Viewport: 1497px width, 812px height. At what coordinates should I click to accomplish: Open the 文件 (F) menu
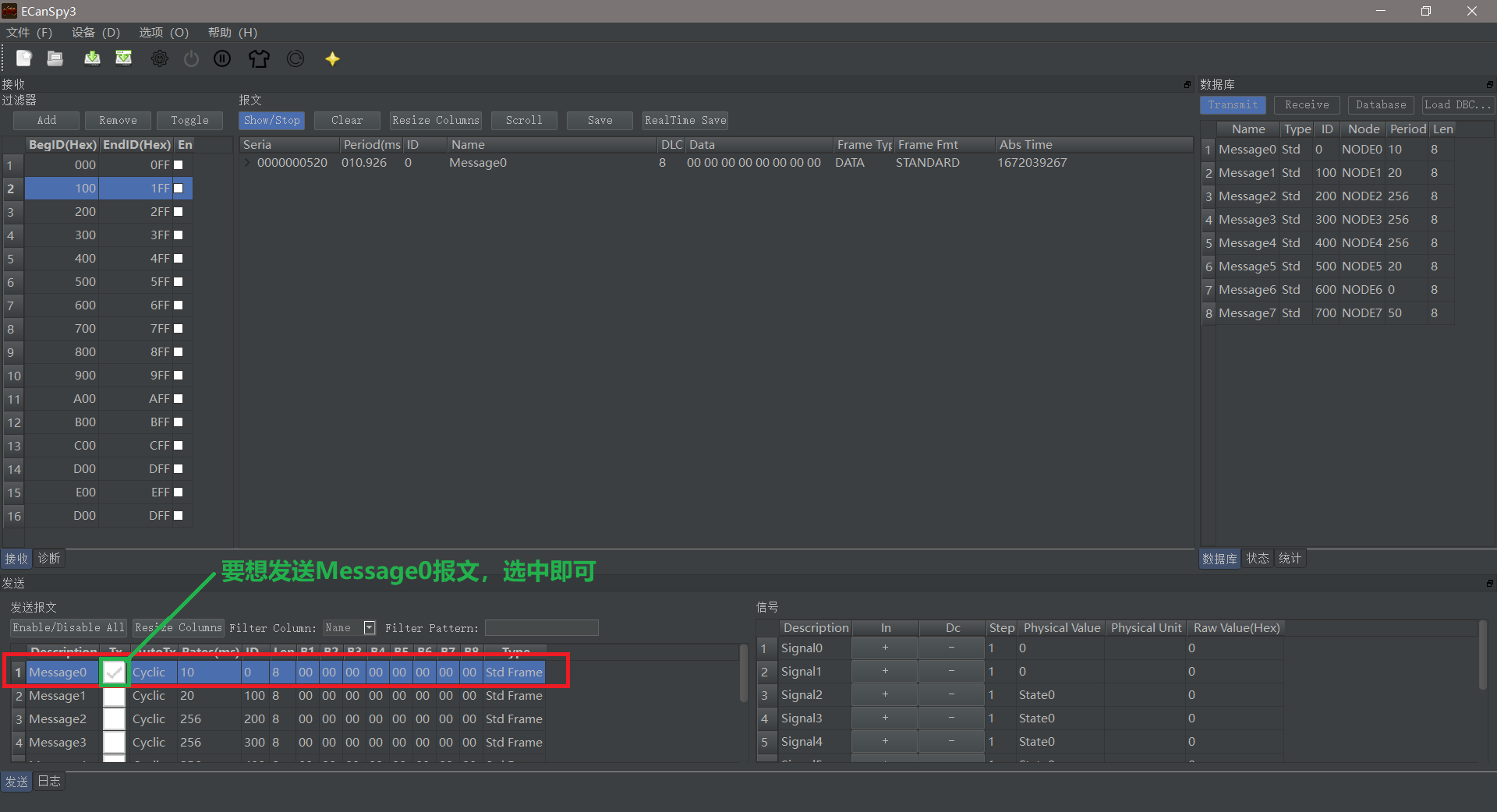(x=29, y=32)
